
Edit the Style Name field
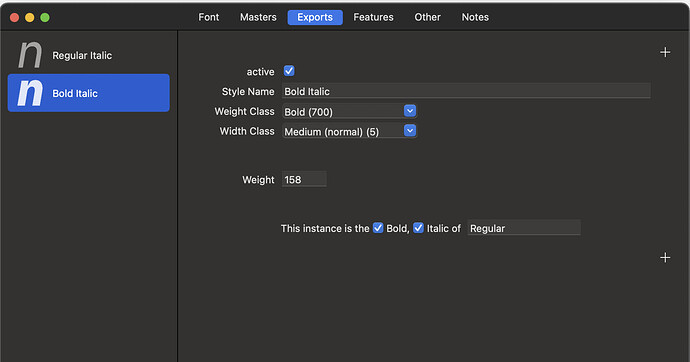pos(466,91)
